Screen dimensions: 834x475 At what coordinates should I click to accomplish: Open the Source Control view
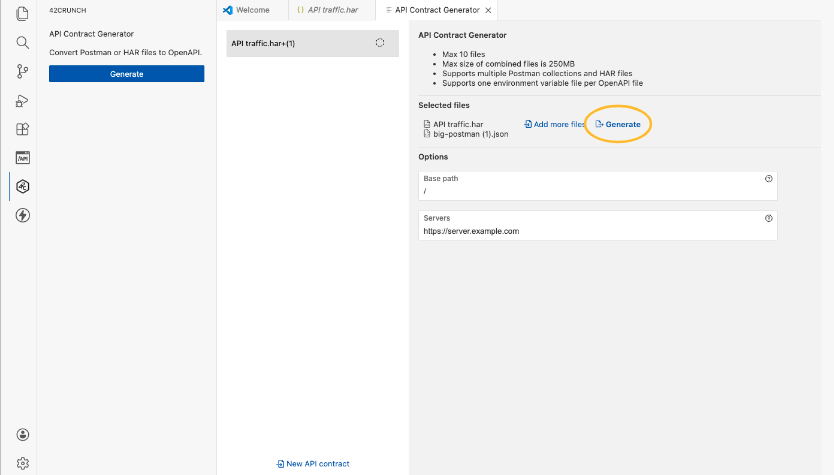point(22,72)
